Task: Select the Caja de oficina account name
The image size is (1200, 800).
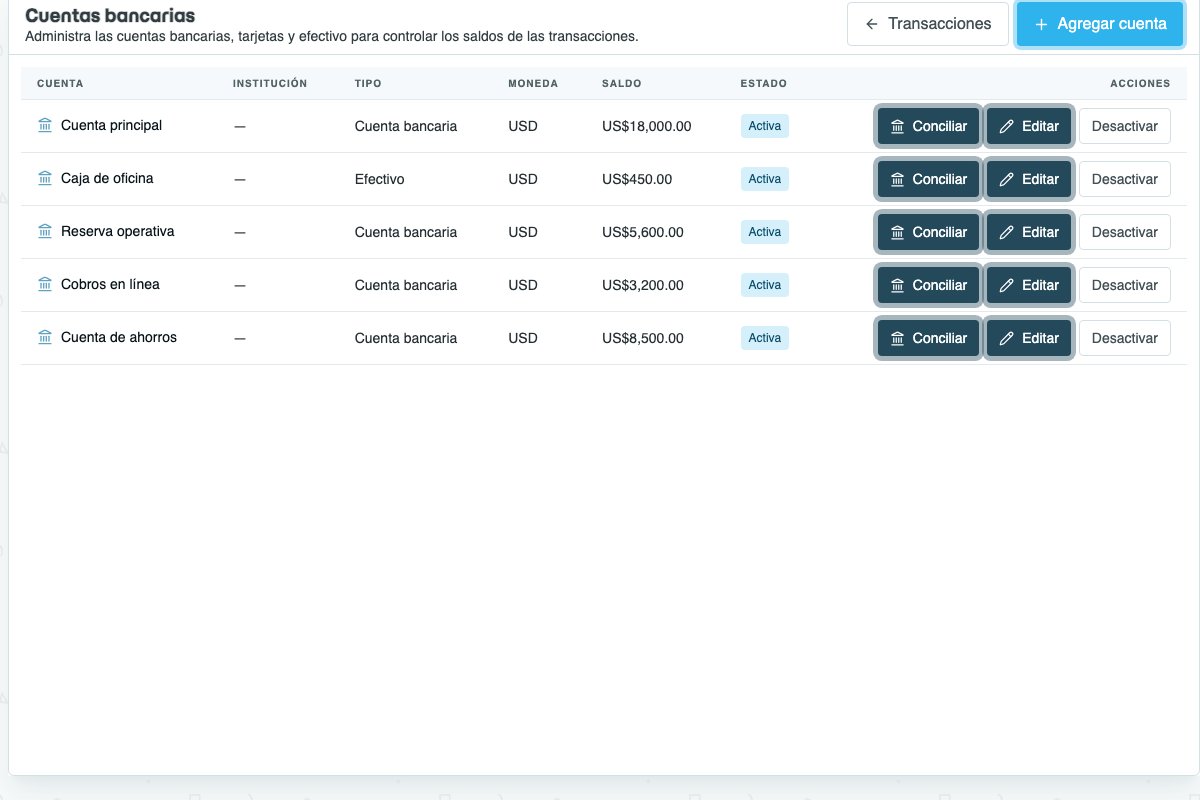Action: tap(107, 179)
